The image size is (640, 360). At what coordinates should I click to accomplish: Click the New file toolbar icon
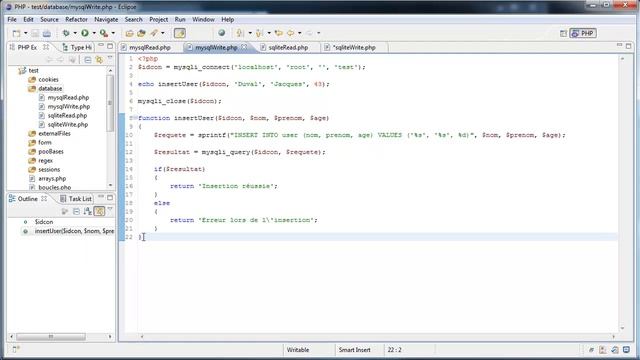point(16,33)
